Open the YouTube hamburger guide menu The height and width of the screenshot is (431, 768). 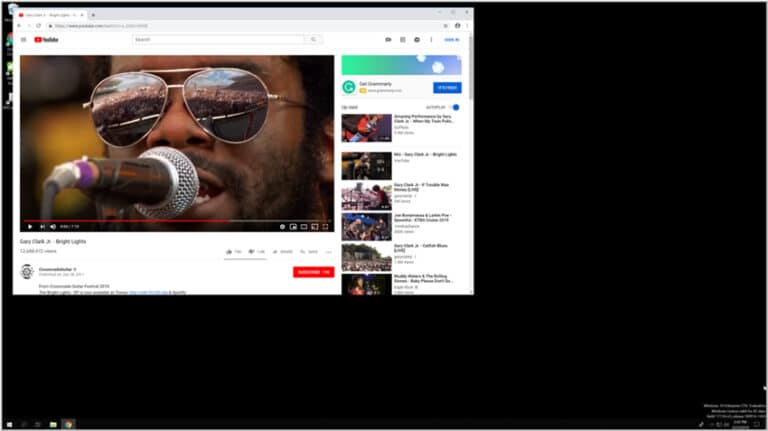tap(24, 40)
